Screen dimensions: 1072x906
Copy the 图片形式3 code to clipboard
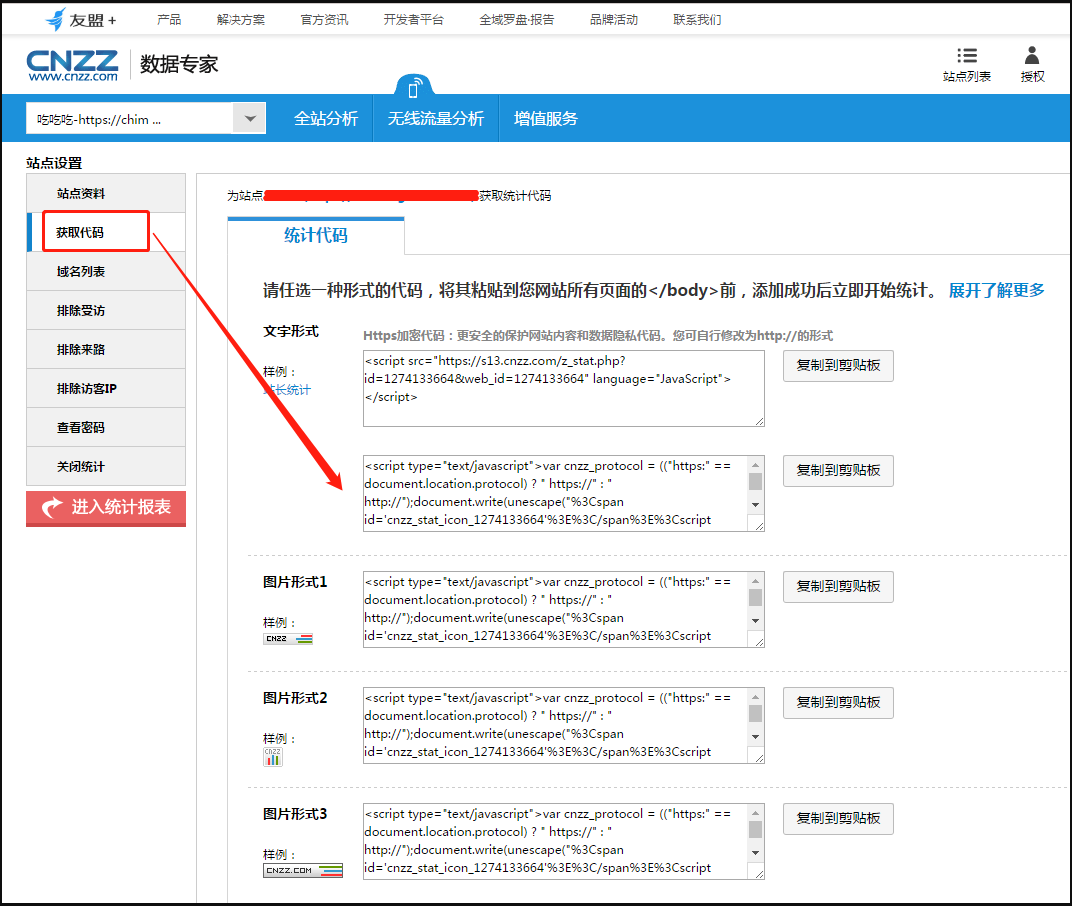838,818
